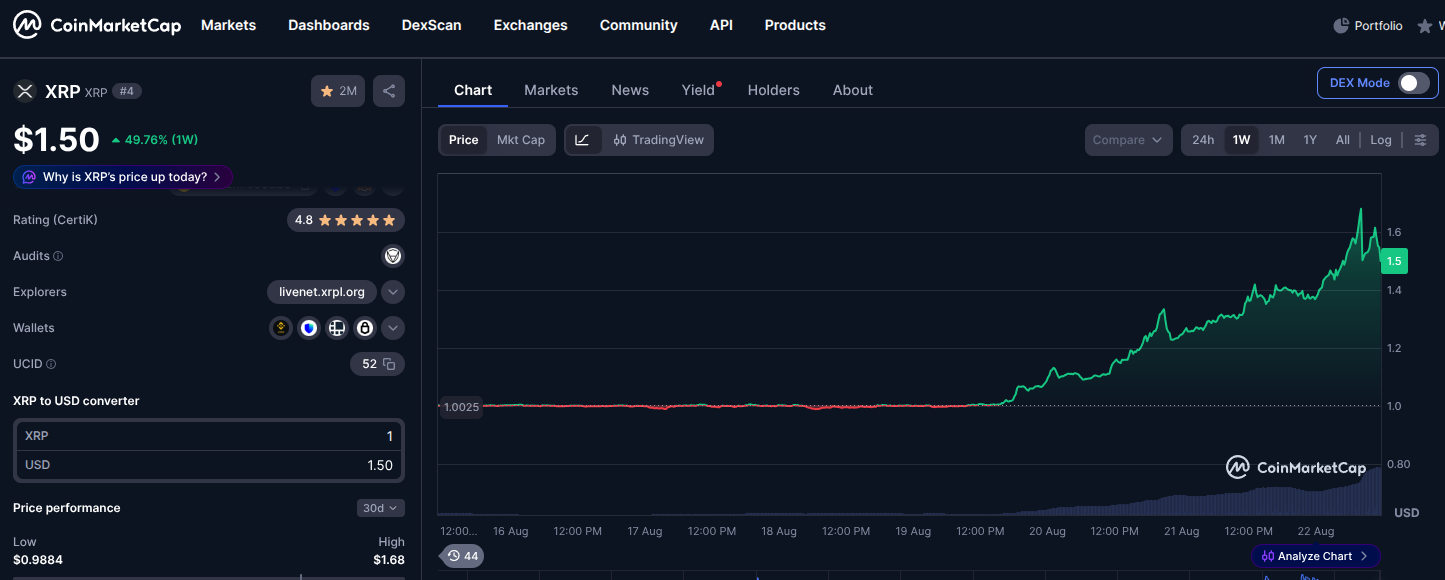The width and height of the screenshot is (1445, 580).
Task: Click the #4 rank badge
Action: (x=127, y=91)
